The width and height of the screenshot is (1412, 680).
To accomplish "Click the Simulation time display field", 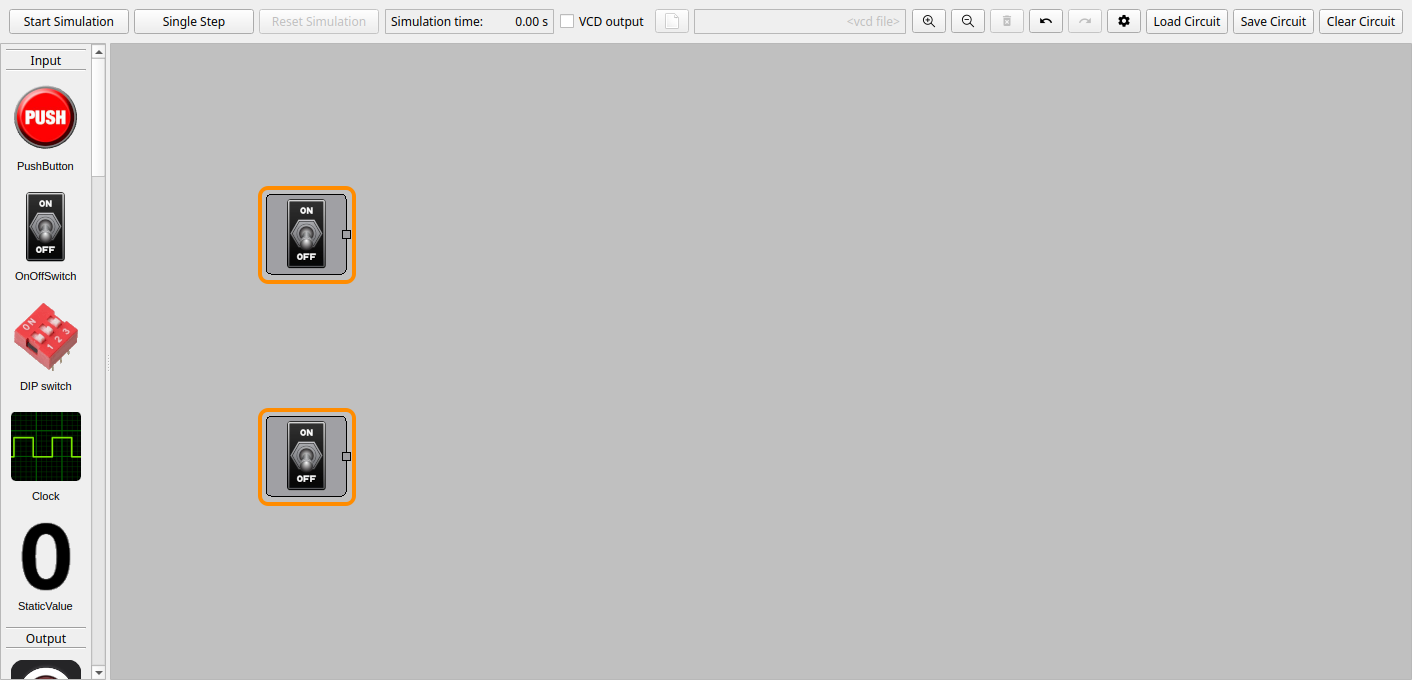I will click(469, 21).
